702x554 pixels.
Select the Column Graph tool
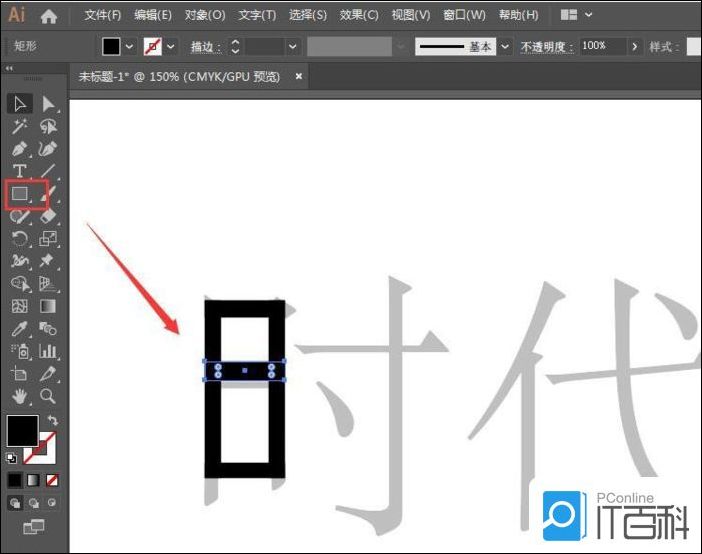(48, 351)
